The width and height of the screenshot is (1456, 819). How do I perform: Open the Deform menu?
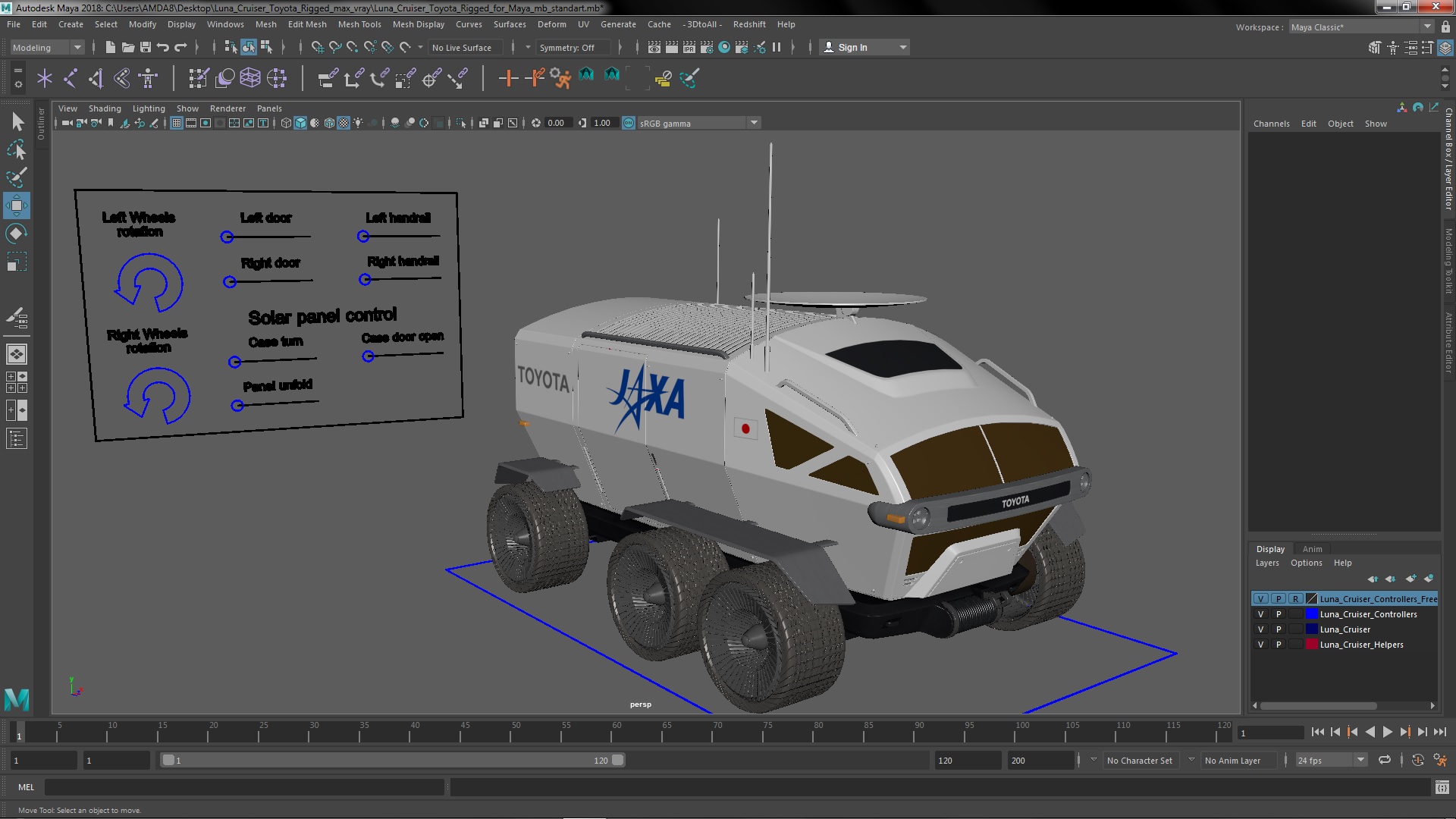(551, 24)
